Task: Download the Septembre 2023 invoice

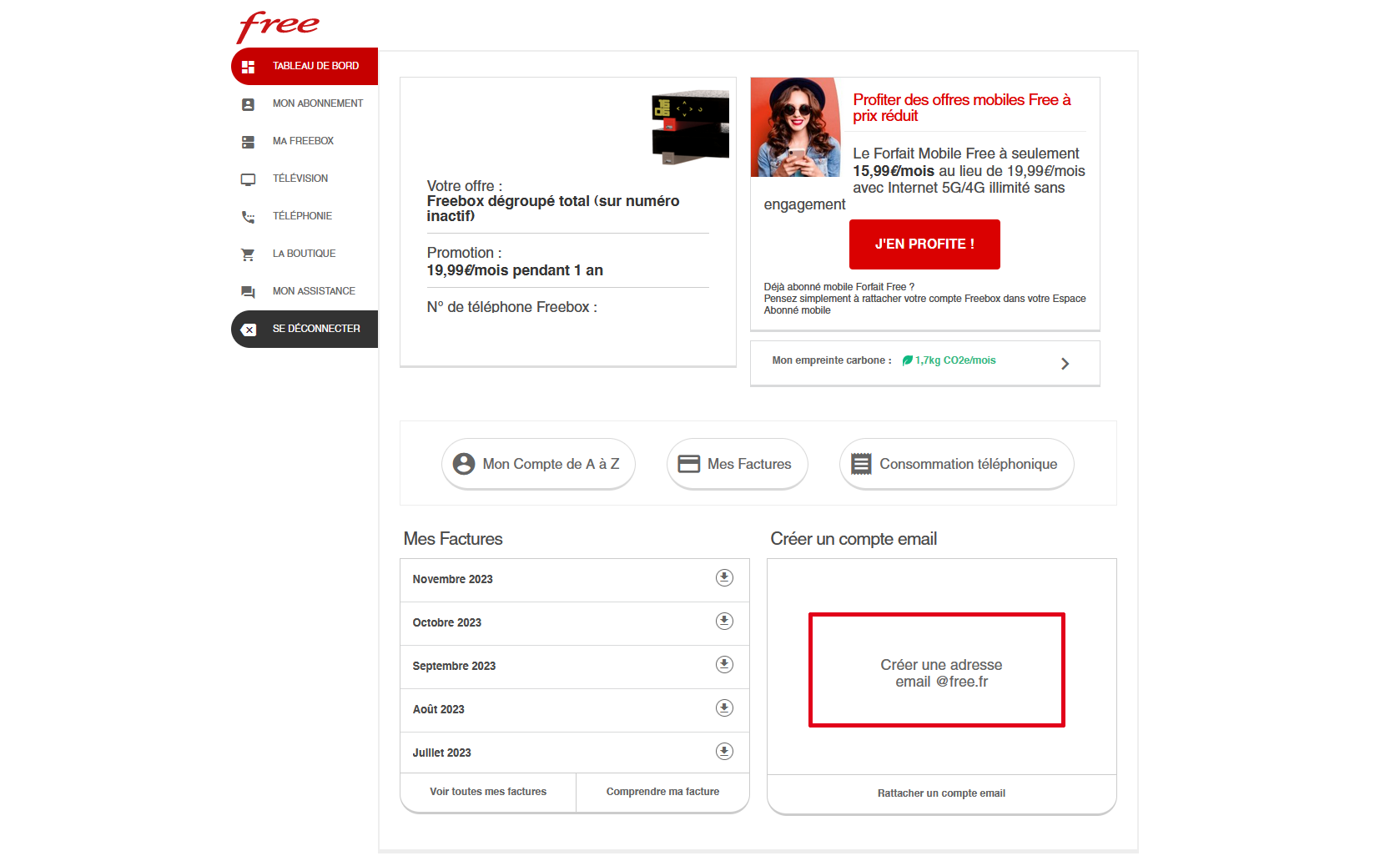Action: pyautogui.click(x=724, y=664)
